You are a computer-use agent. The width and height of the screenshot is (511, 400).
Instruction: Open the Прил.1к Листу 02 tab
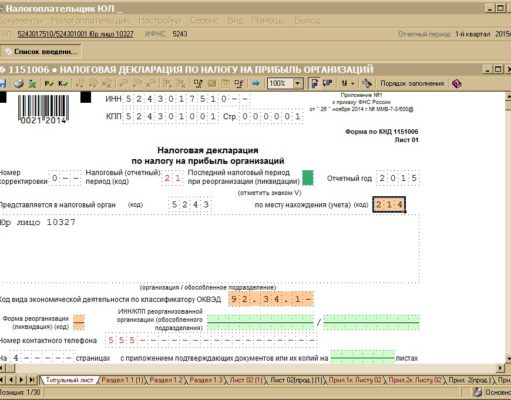355,380
